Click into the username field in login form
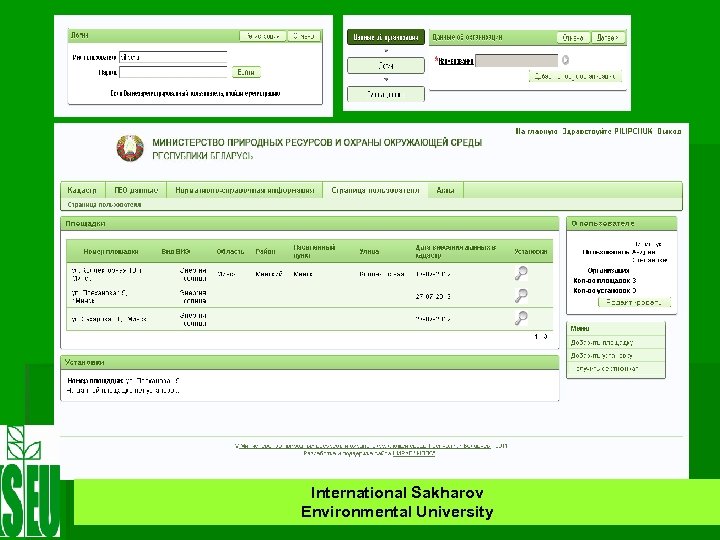This screenshot has width=720, height=540. point(173,57)
